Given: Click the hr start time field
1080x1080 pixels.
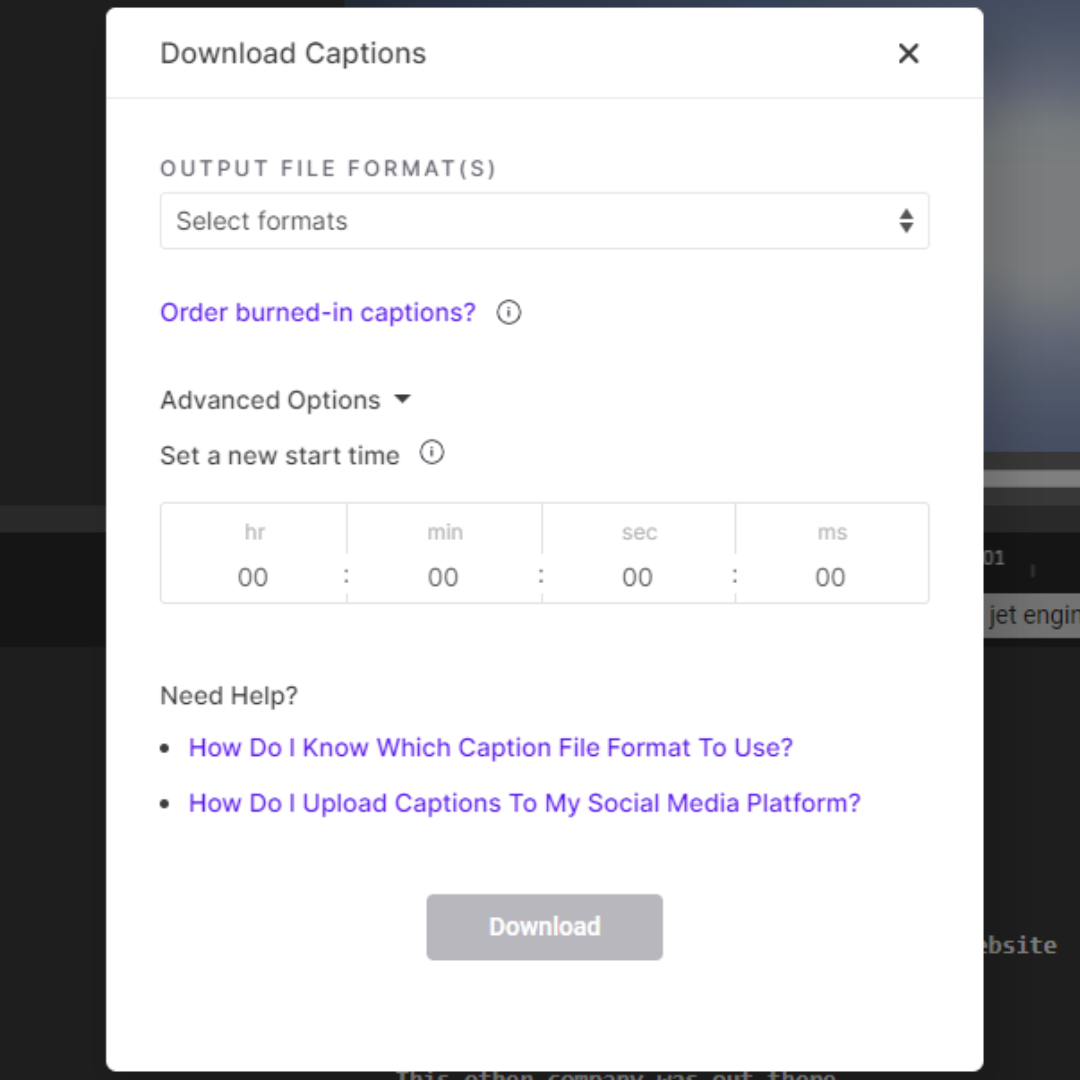Looking at the screenshot, I should [253, 577].
